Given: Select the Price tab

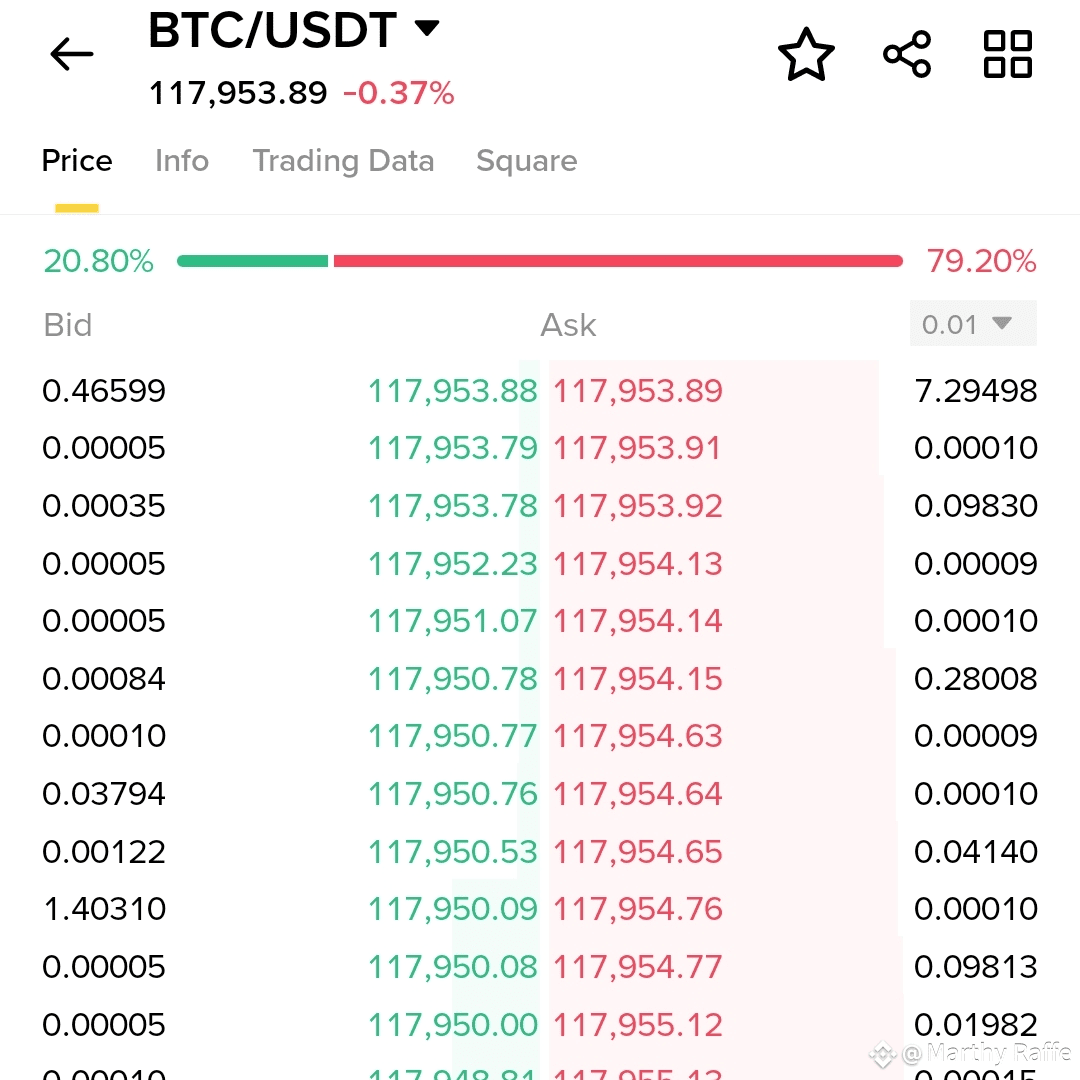Looking at the screenshot, I should point(76,160).
